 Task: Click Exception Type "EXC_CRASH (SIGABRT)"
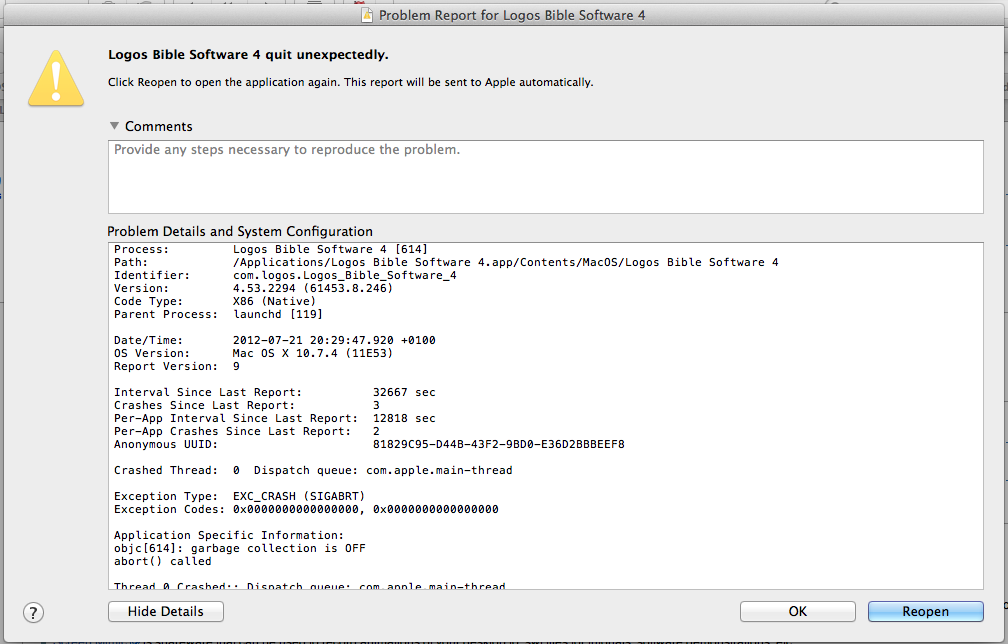point(299,496)
